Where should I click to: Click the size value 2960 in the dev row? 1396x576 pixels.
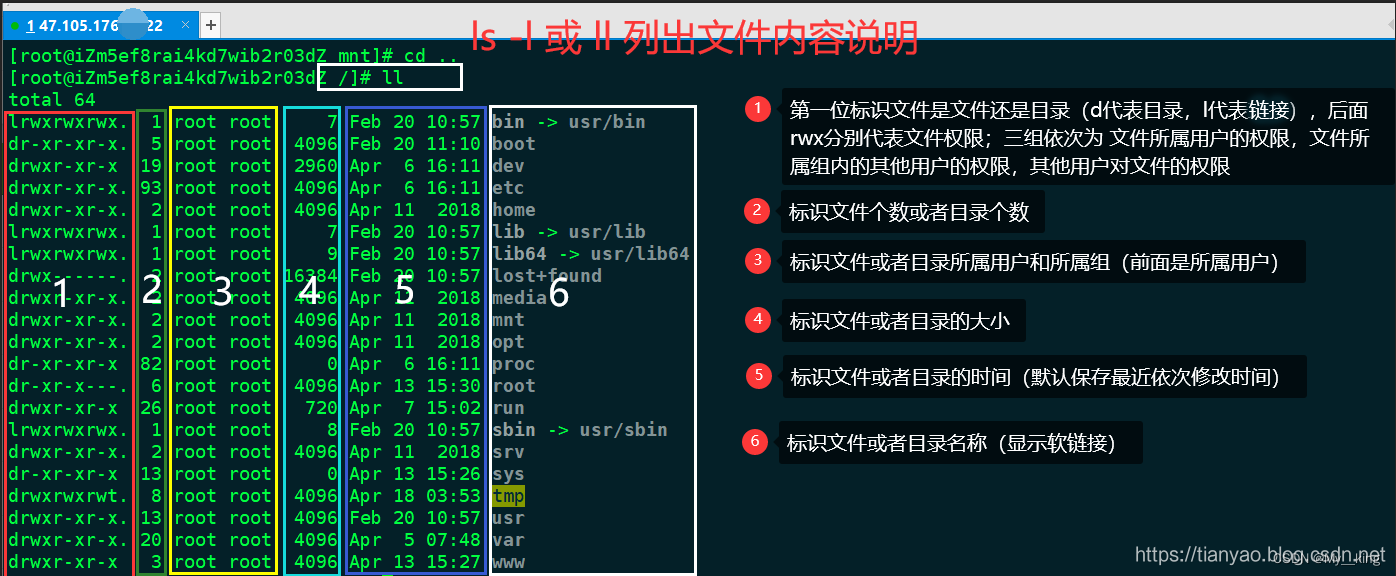point(316,166)
